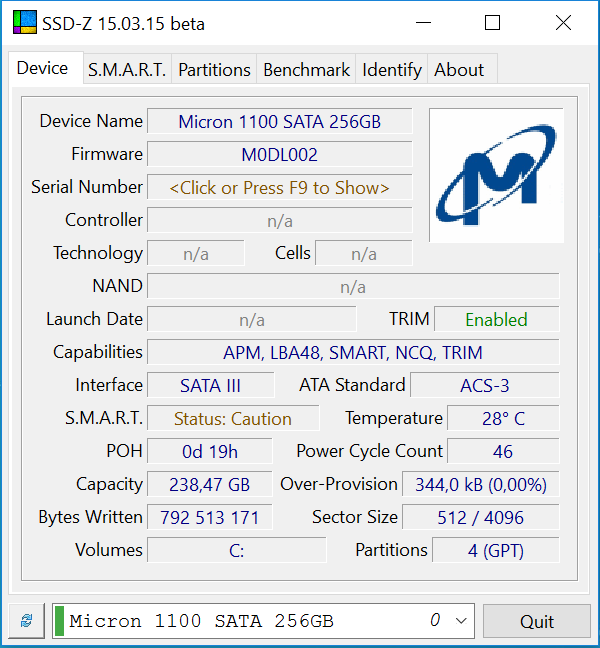Click the Device Name field Micron 1100 SATA 256GB

point(280,122)
